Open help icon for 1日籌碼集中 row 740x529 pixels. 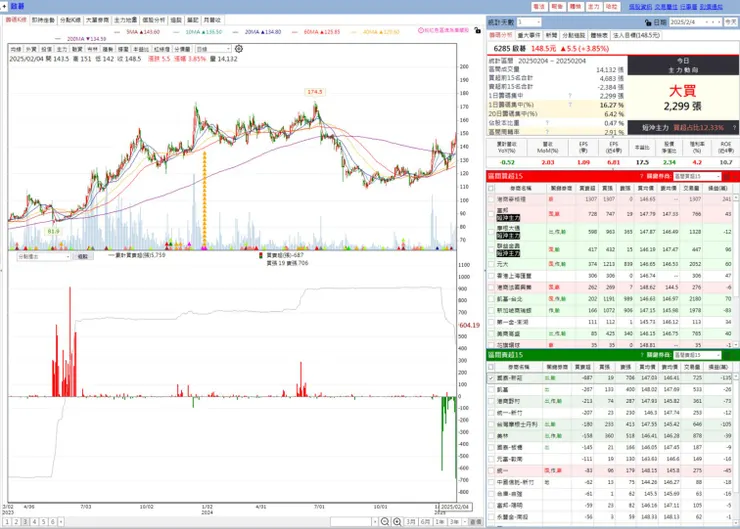(x=570, y=96)
